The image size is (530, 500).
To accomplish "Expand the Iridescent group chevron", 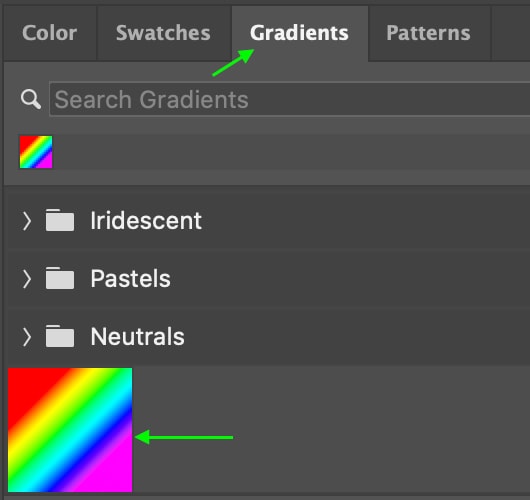I will (x=27, y=221).
